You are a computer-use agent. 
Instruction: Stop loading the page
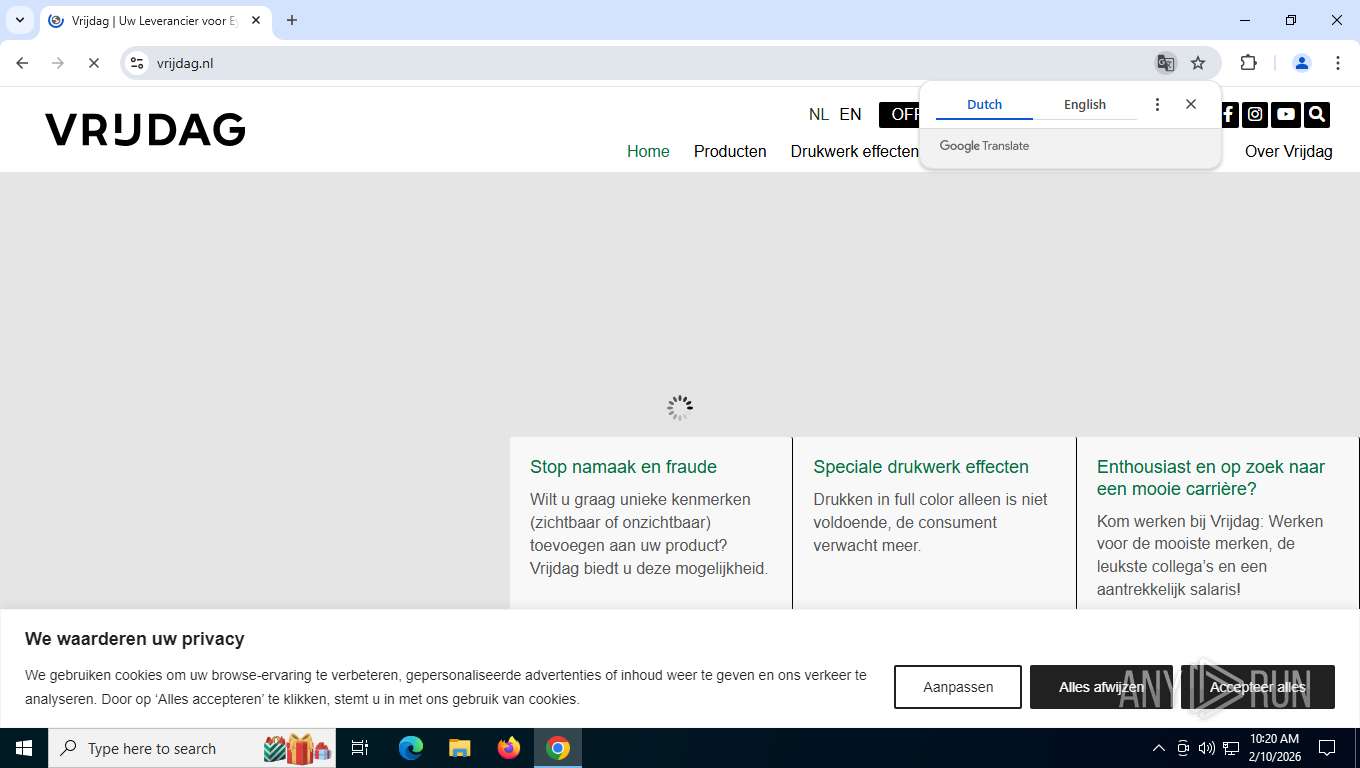pos(93,63)
